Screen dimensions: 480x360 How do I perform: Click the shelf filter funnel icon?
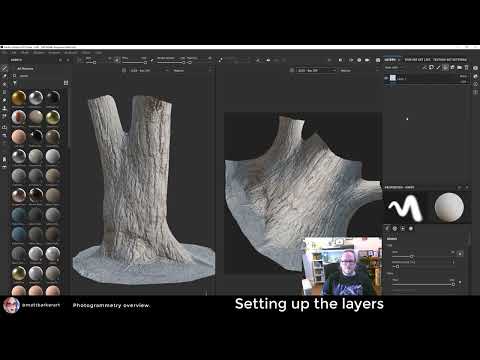[15, 83]
